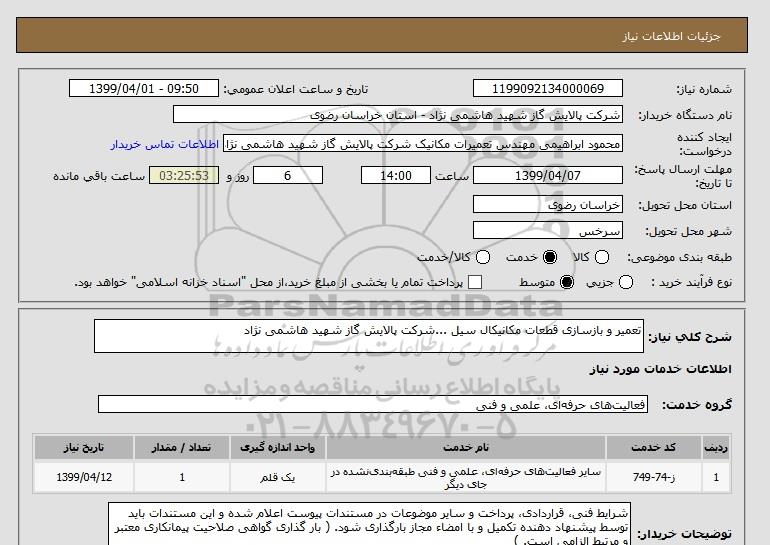Choose the متوسط purchase type radio
The width and height of the screenshot is (770, 545).
[x=567, y=282]
